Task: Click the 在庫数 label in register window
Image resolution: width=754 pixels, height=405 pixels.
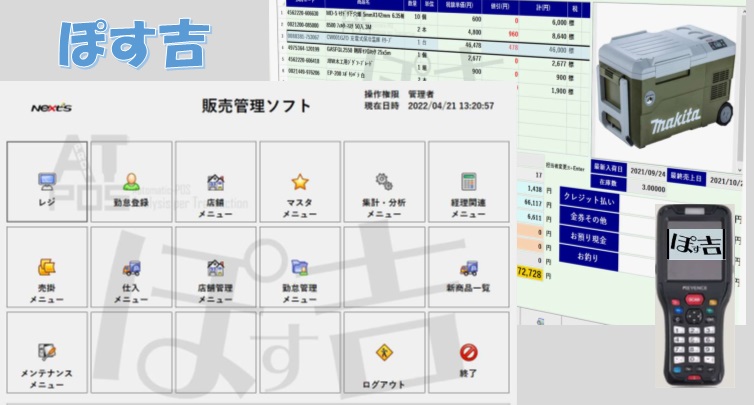Action: pos(608,183)
